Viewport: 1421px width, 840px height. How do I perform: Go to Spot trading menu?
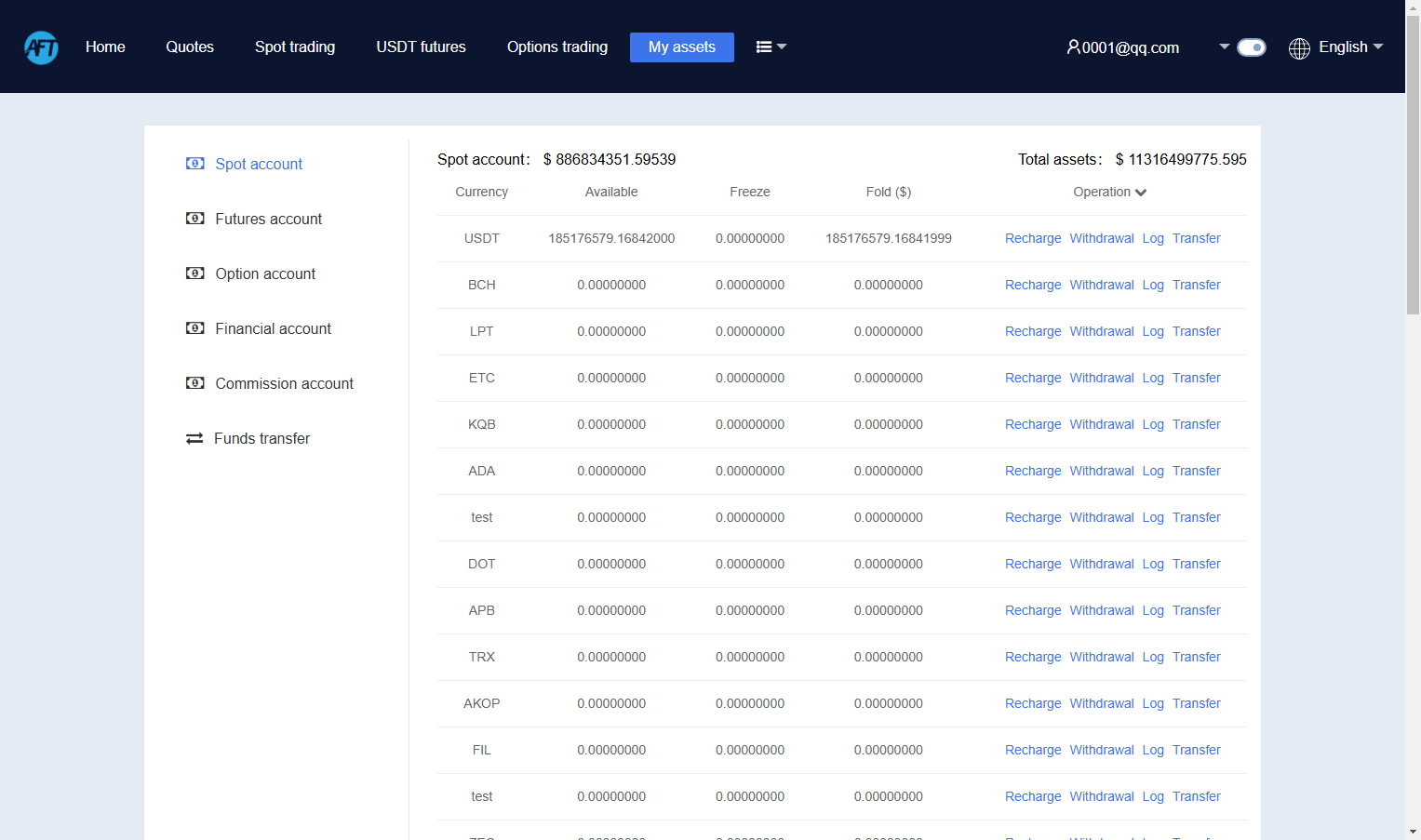(295, 47)
